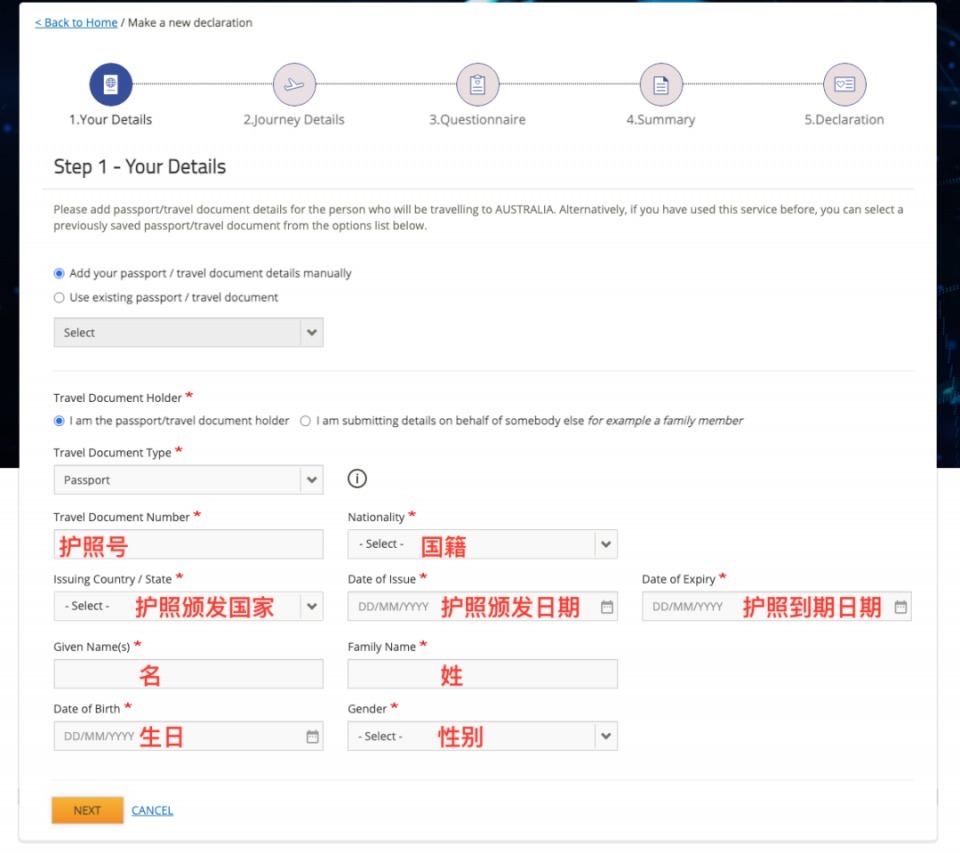Select 'Add your passport details manually' radio
The height and width of the screenshot is (853, 960).
[59, 273]
